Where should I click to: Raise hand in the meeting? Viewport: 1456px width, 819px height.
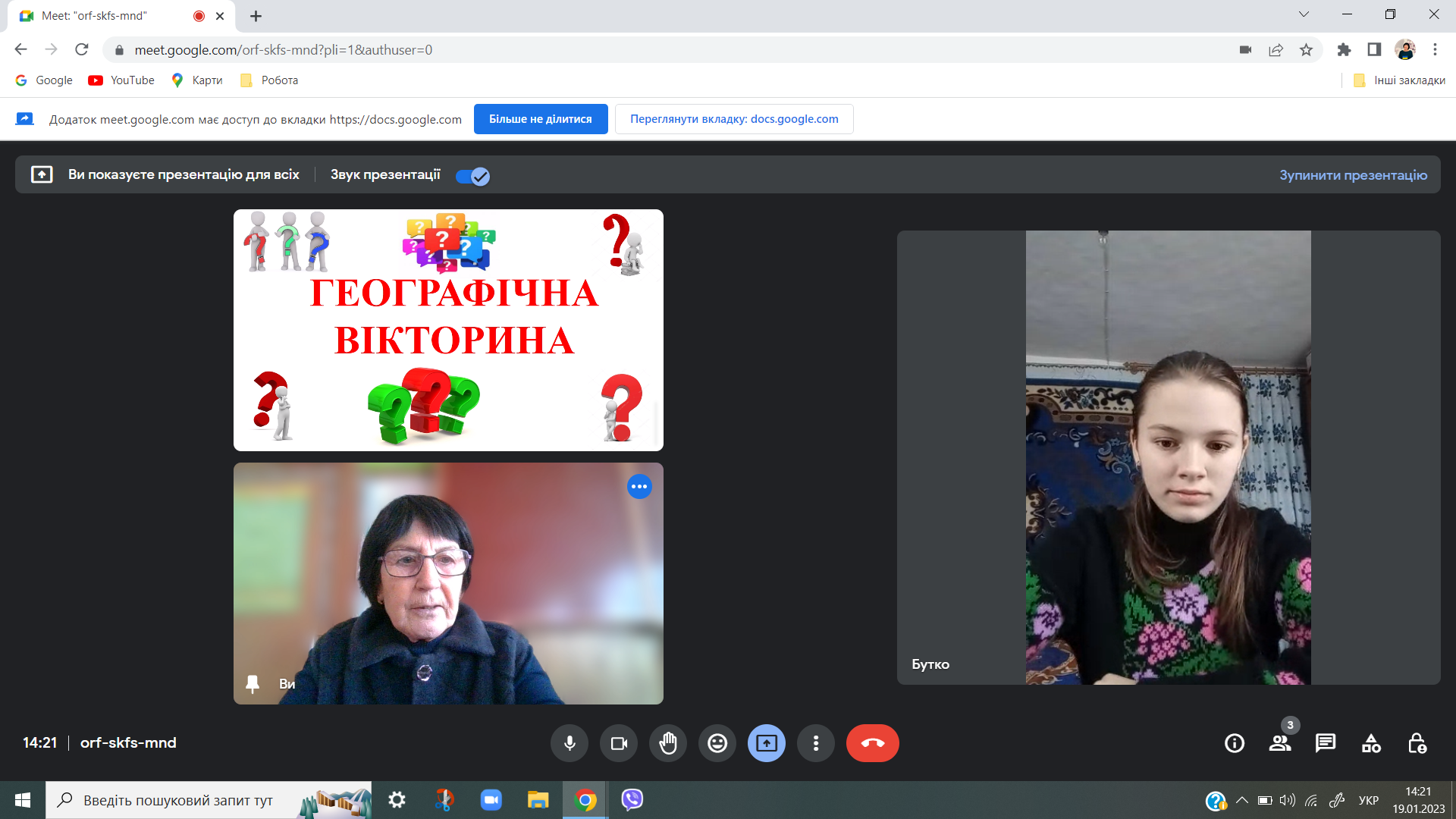668,743
